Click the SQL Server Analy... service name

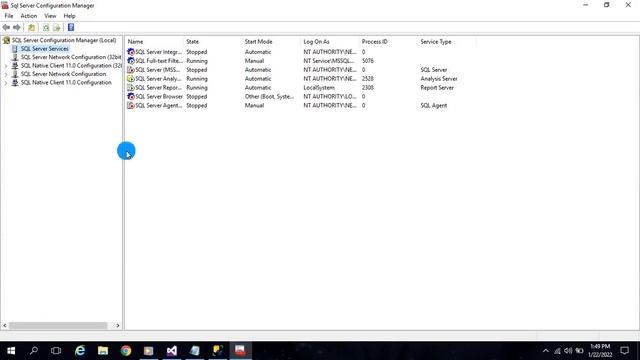point(158,79)
